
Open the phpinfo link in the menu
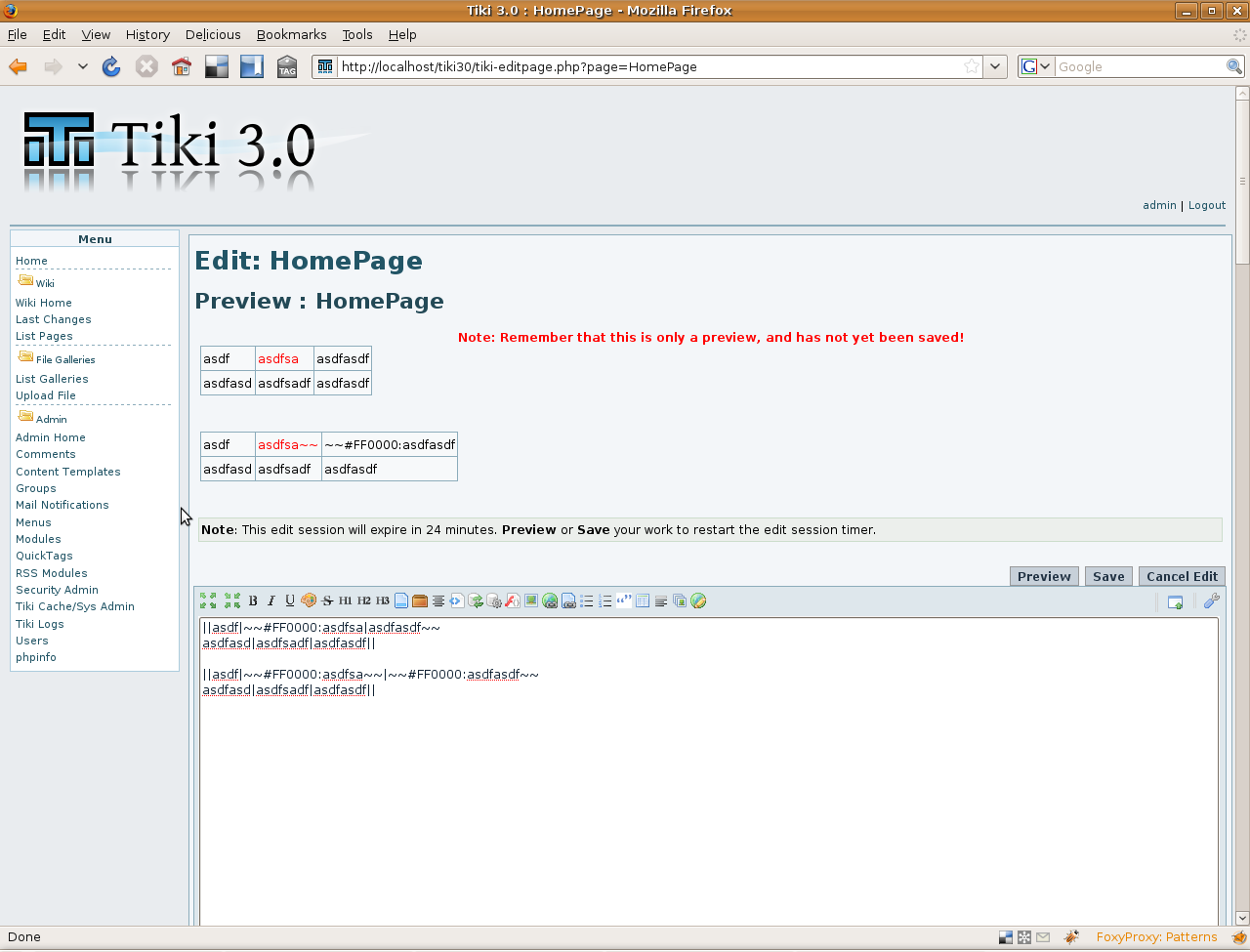tap(36, 657)
